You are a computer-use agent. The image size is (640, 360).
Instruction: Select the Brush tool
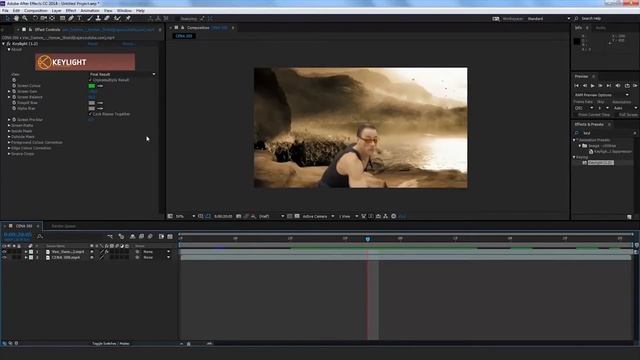(90, 18)
